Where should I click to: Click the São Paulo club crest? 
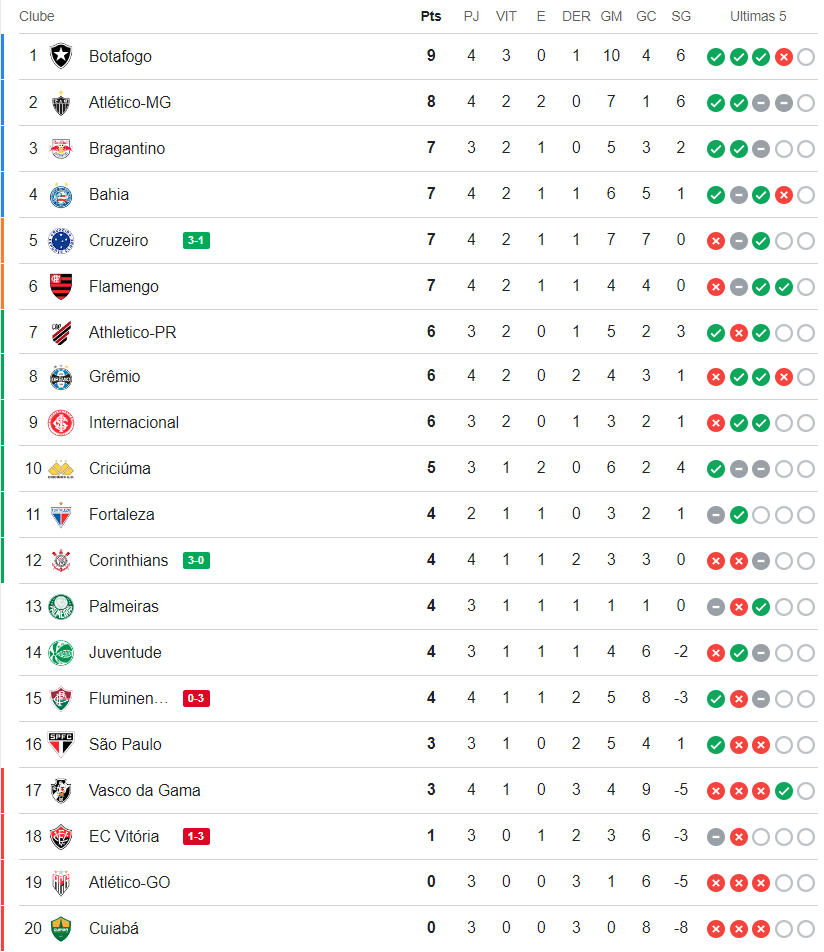[x=61, y=744]
